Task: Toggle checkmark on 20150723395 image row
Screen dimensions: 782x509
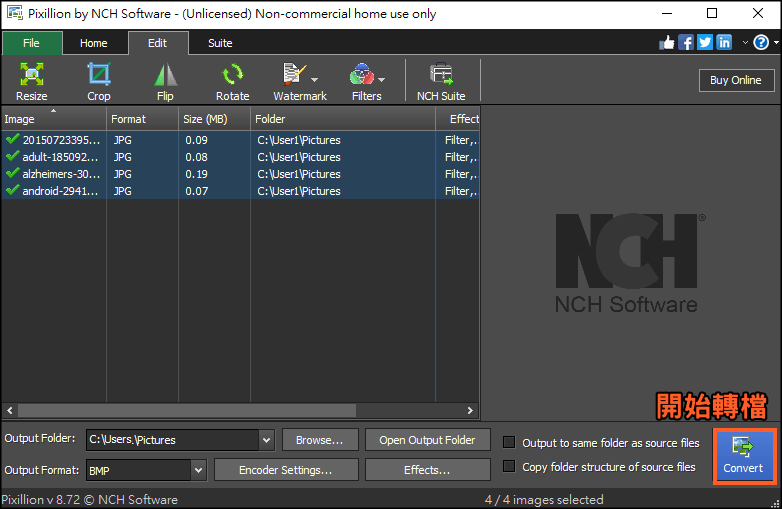Action: (x=12, y=140)
